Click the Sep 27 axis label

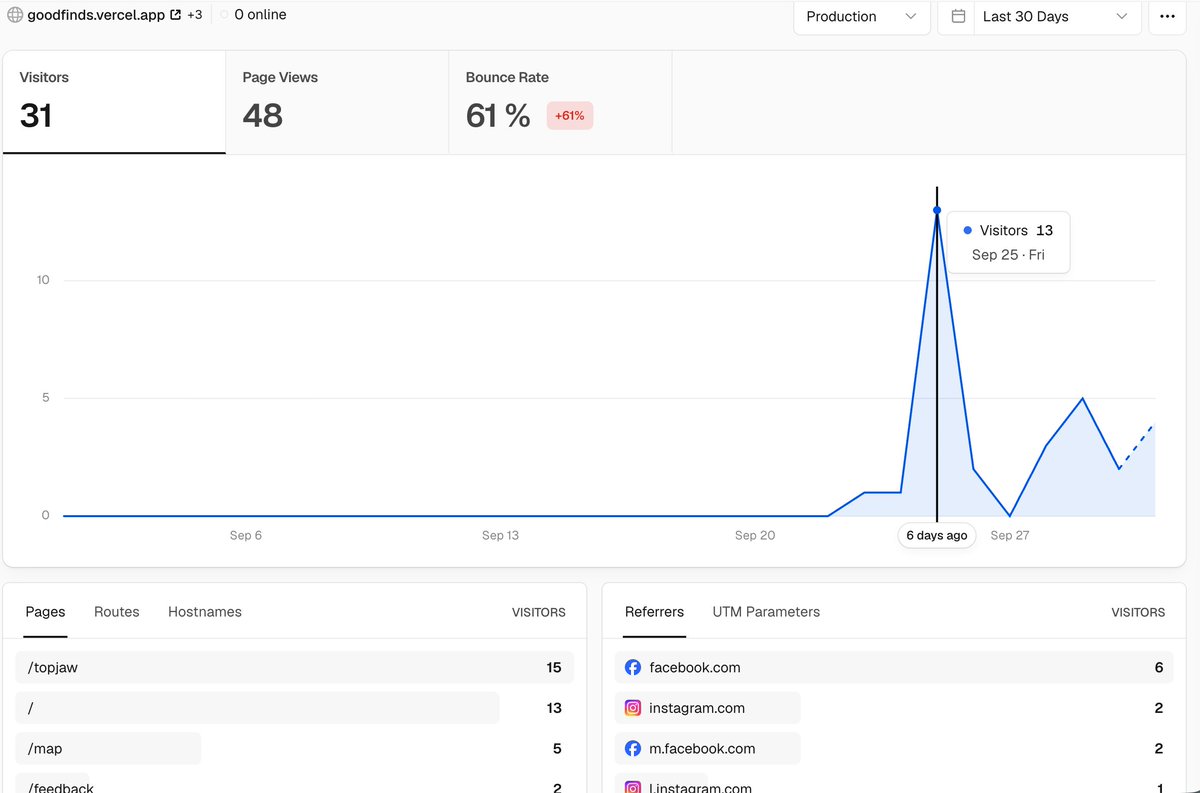click(x=1009, y=535)
